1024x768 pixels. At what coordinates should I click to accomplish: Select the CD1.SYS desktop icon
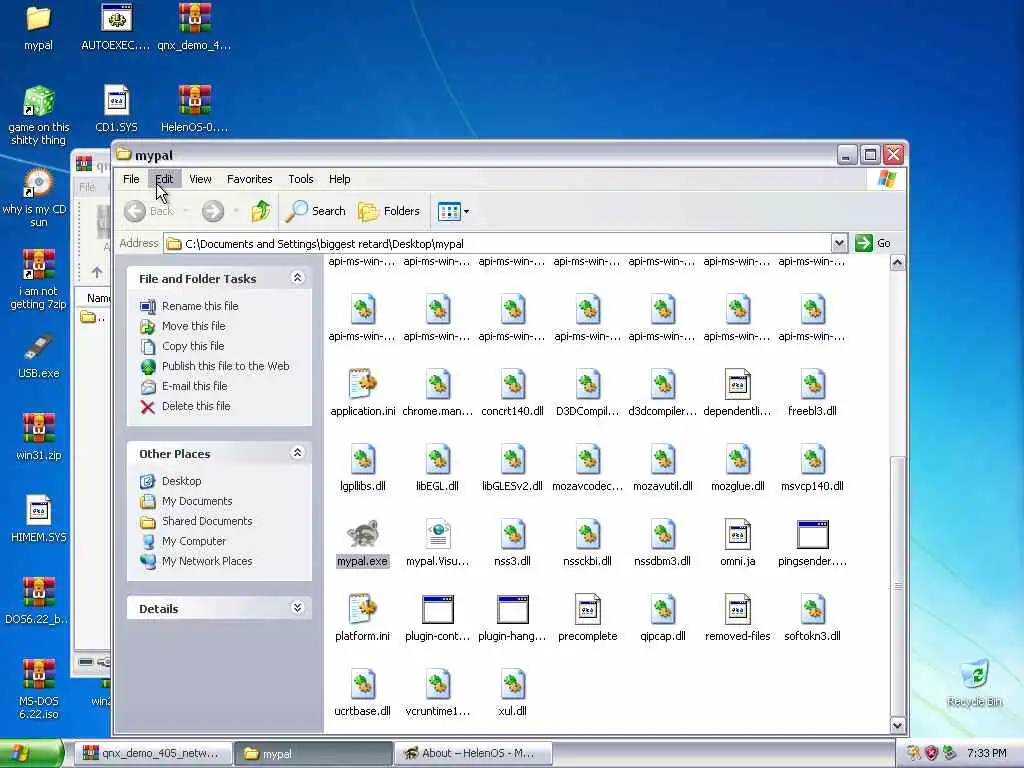(116, 101)
